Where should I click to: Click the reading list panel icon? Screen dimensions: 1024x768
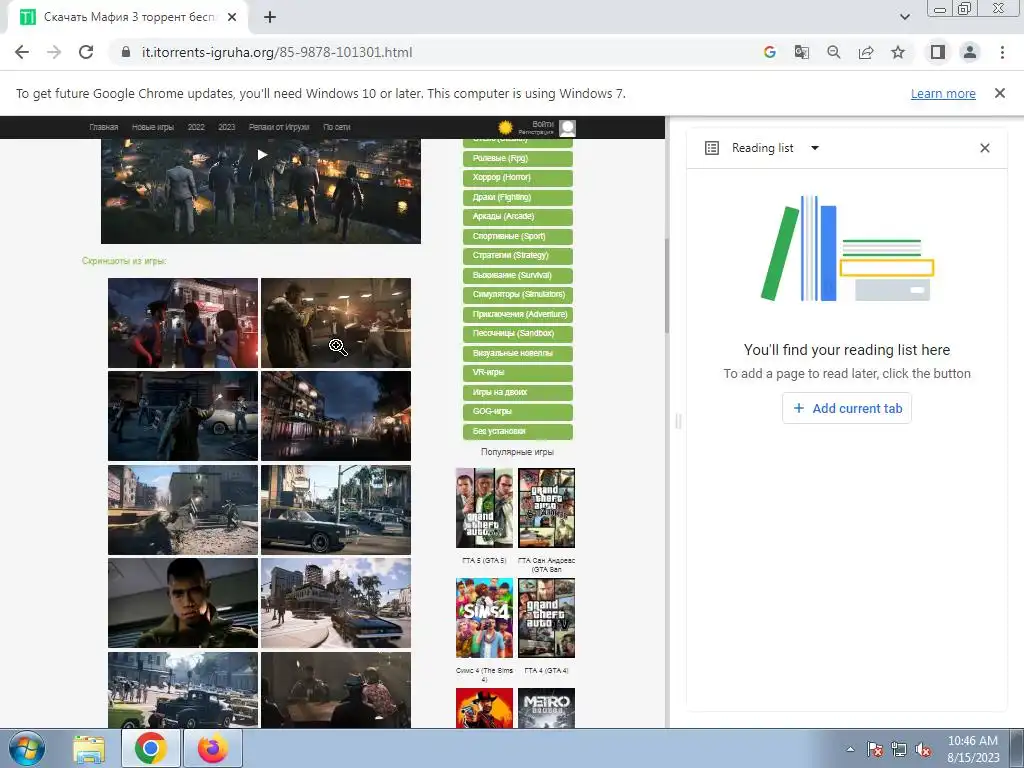tap(712, 148)
